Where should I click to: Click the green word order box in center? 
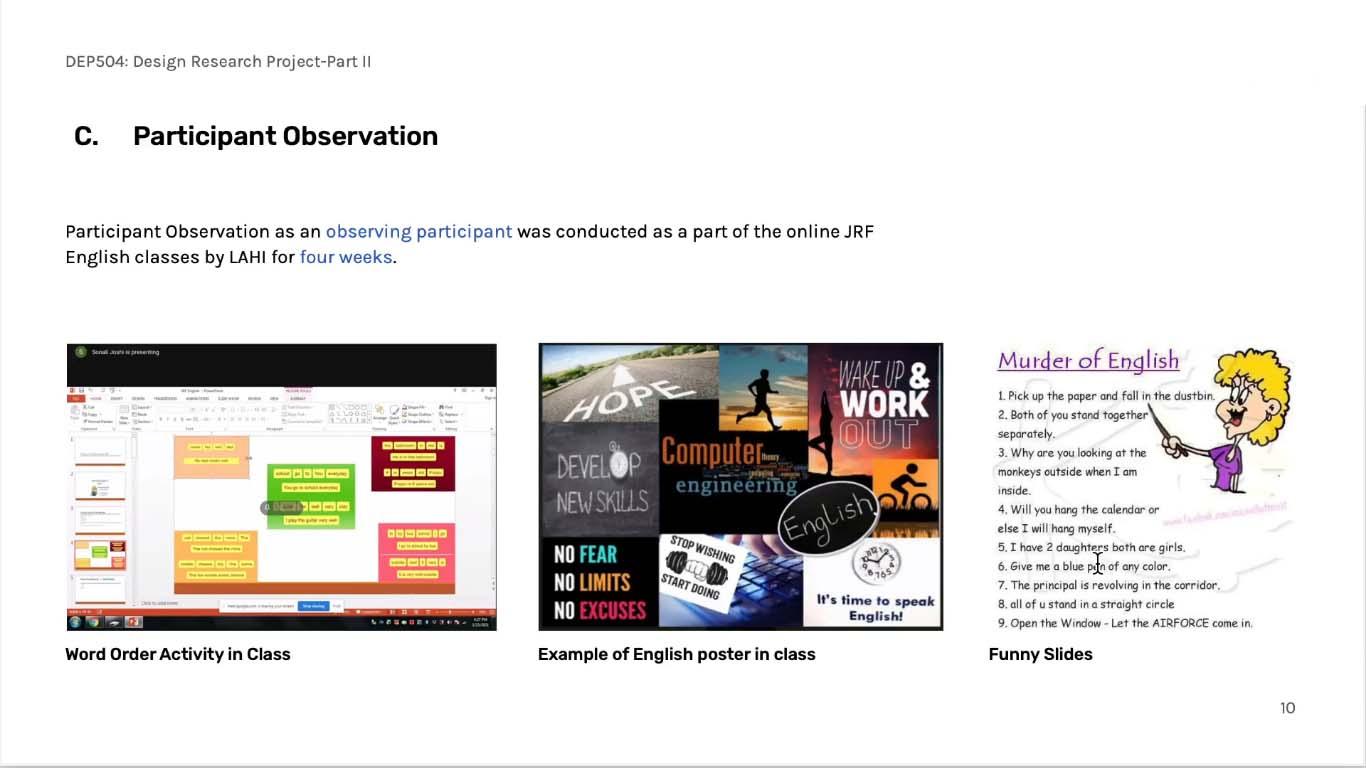(x=310, y=495)
